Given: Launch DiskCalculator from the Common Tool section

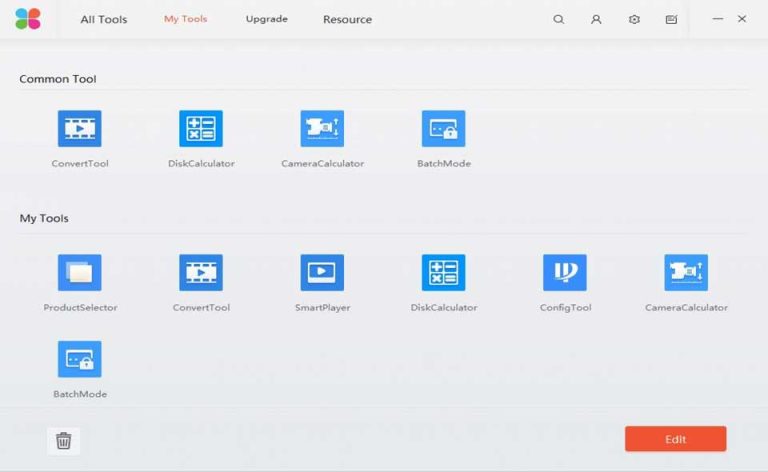Looking at the screenshot, I should pos(201,129).
